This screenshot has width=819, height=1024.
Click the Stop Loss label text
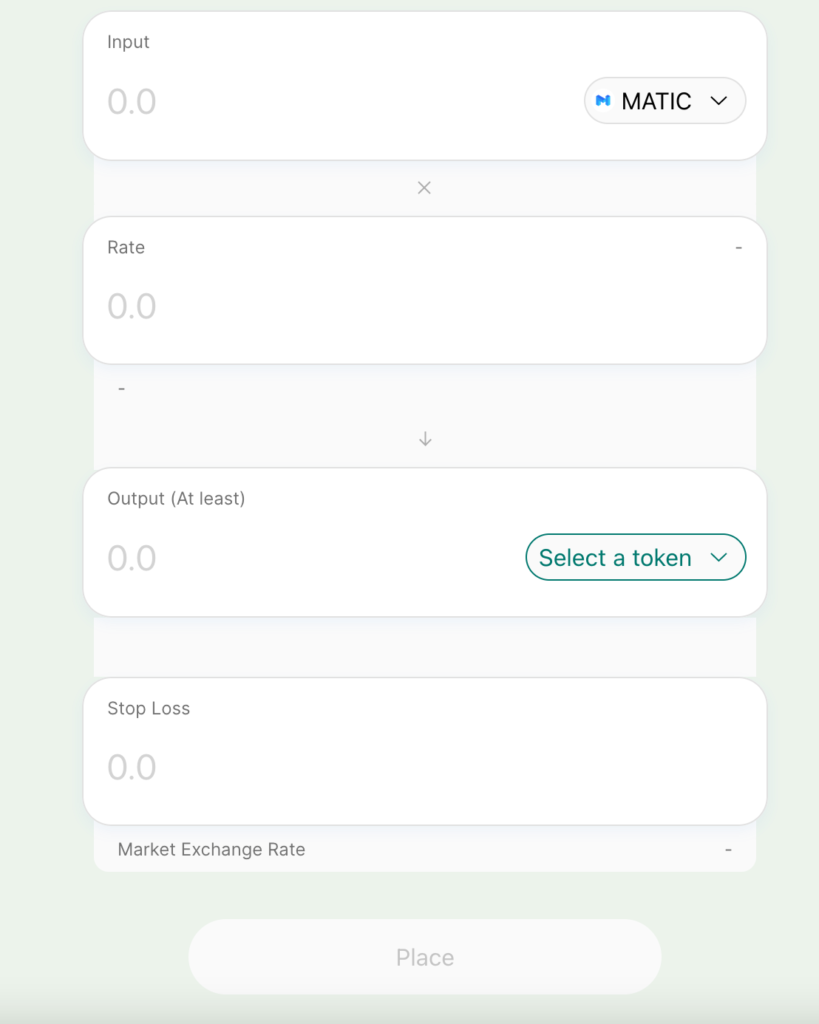point(149,709)
